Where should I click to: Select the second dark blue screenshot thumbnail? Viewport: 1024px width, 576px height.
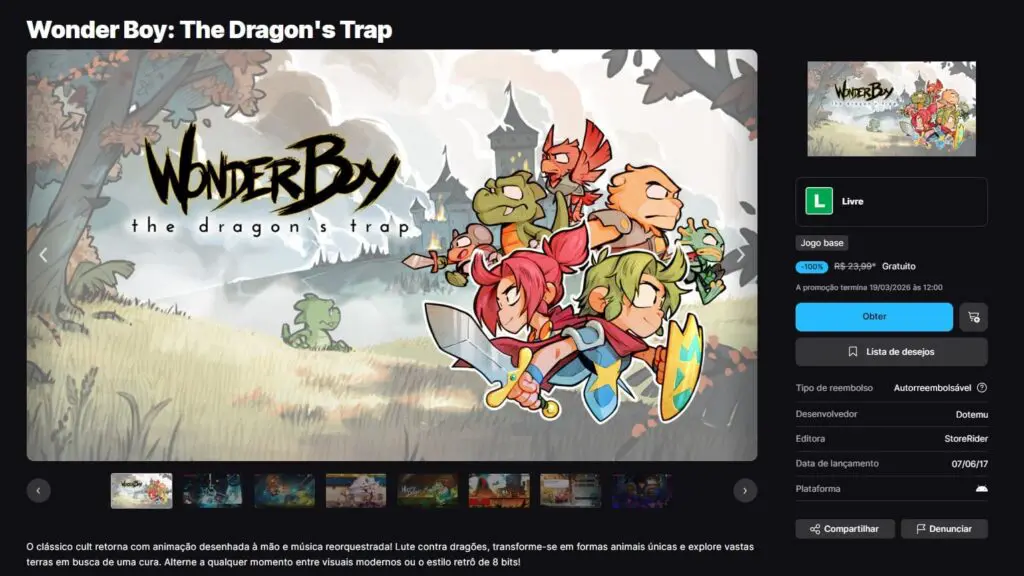click(x=213, y=491)
